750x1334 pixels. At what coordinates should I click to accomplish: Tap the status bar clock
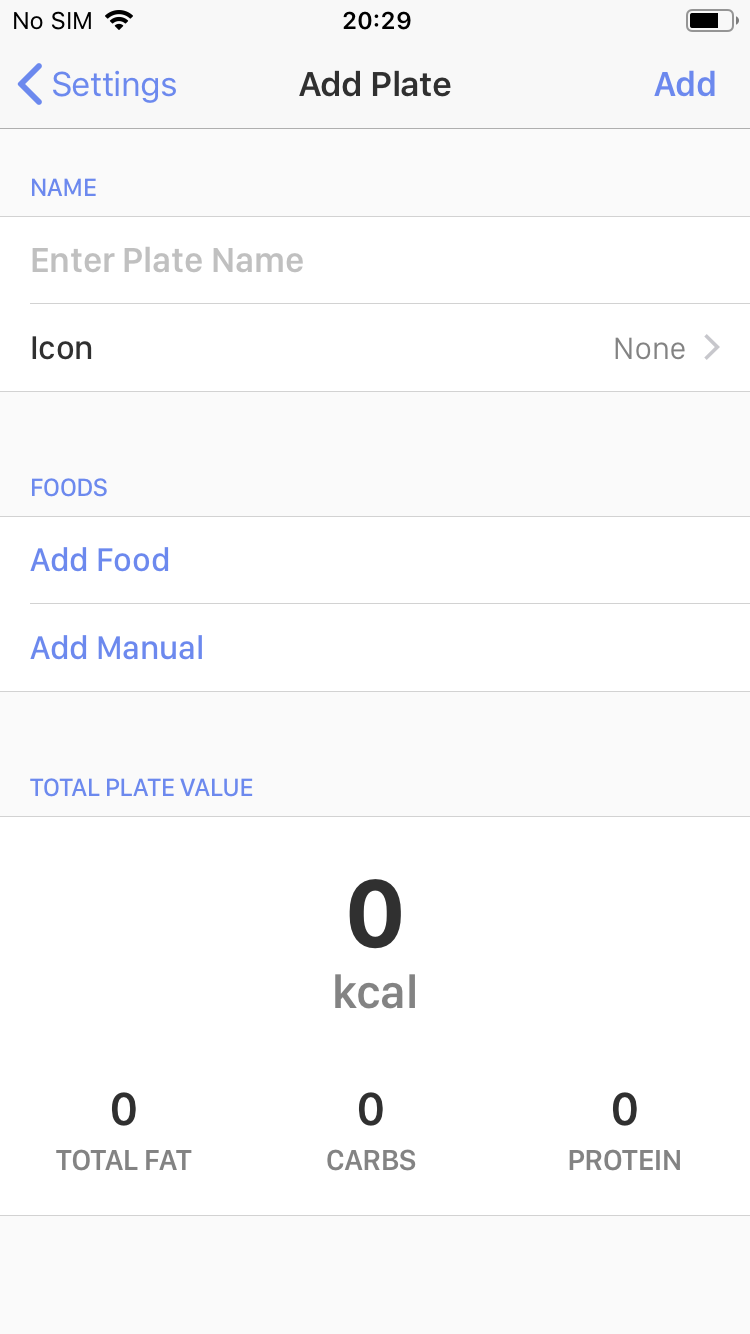375,20
